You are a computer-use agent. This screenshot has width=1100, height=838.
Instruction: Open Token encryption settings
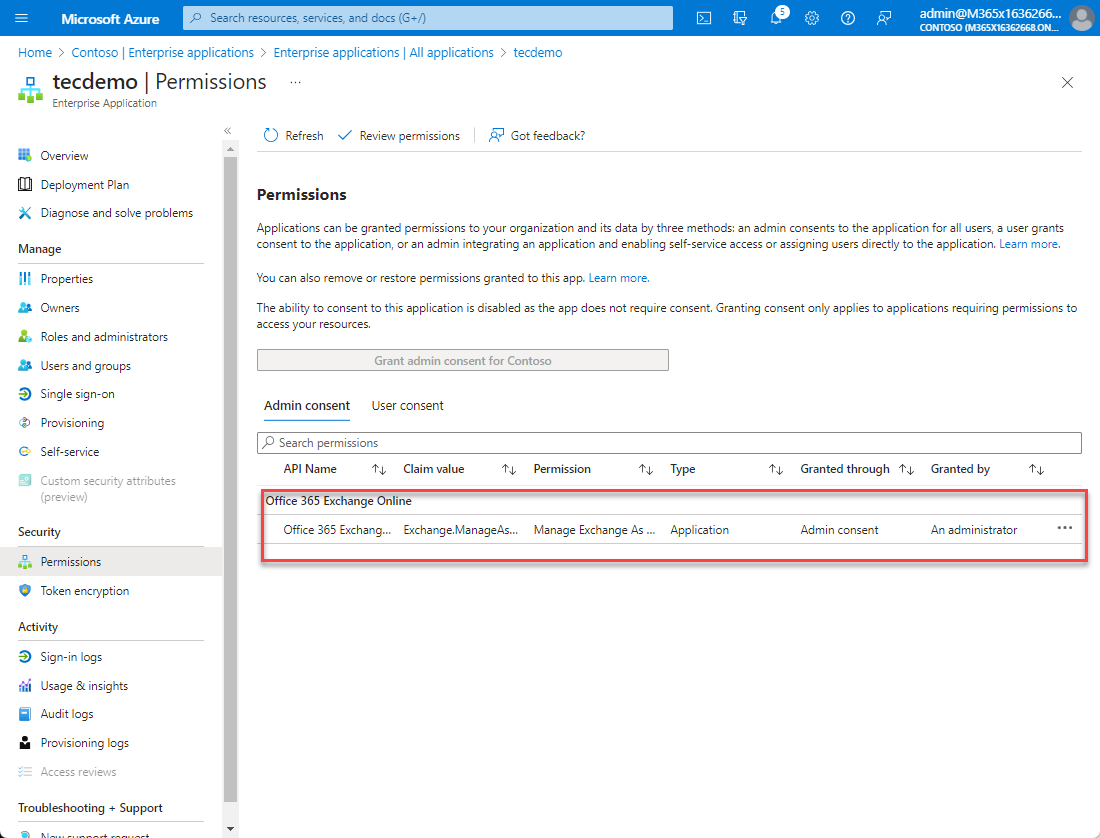pos(85,590)
